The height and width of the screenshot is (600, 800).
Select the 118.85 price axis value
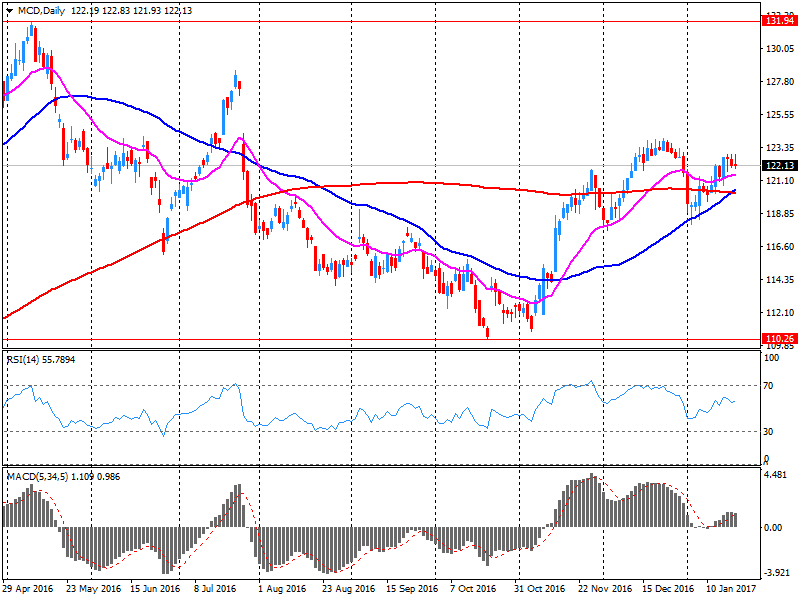pos(780,214)
